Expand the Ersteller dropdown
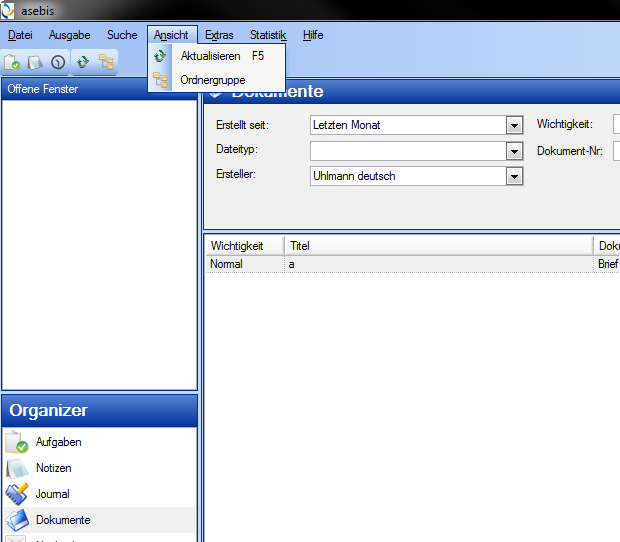Screen dimensions: 620x542 click(514, 176)
